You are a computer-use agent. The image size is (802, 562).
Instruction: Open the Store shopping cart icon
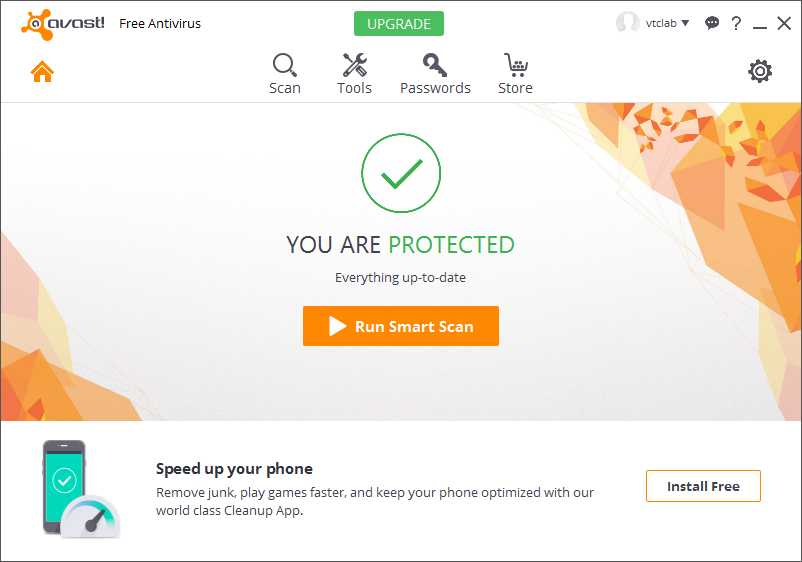point(515,65)
